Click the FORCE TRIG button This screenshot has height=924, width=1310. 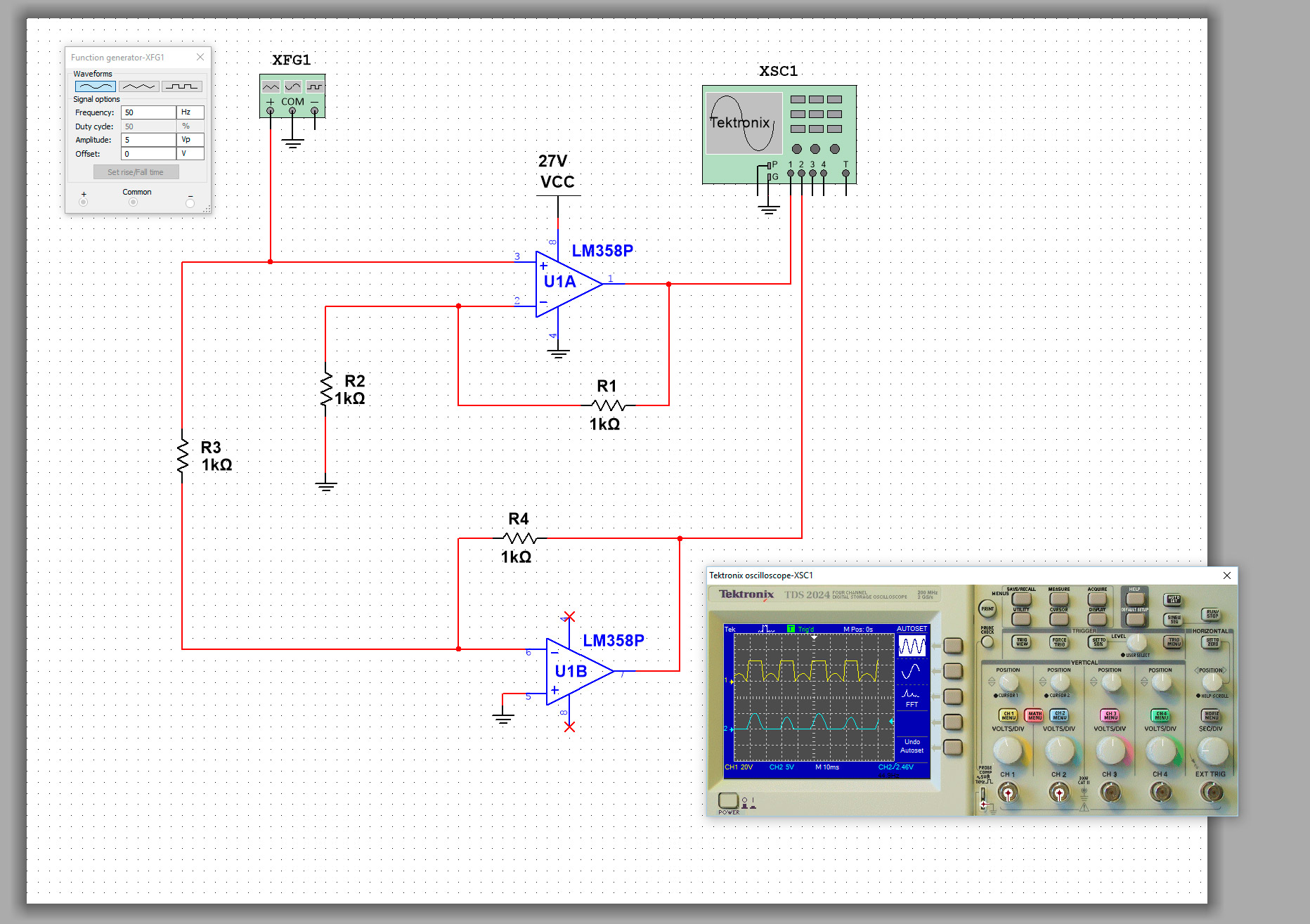point(1059,642)
